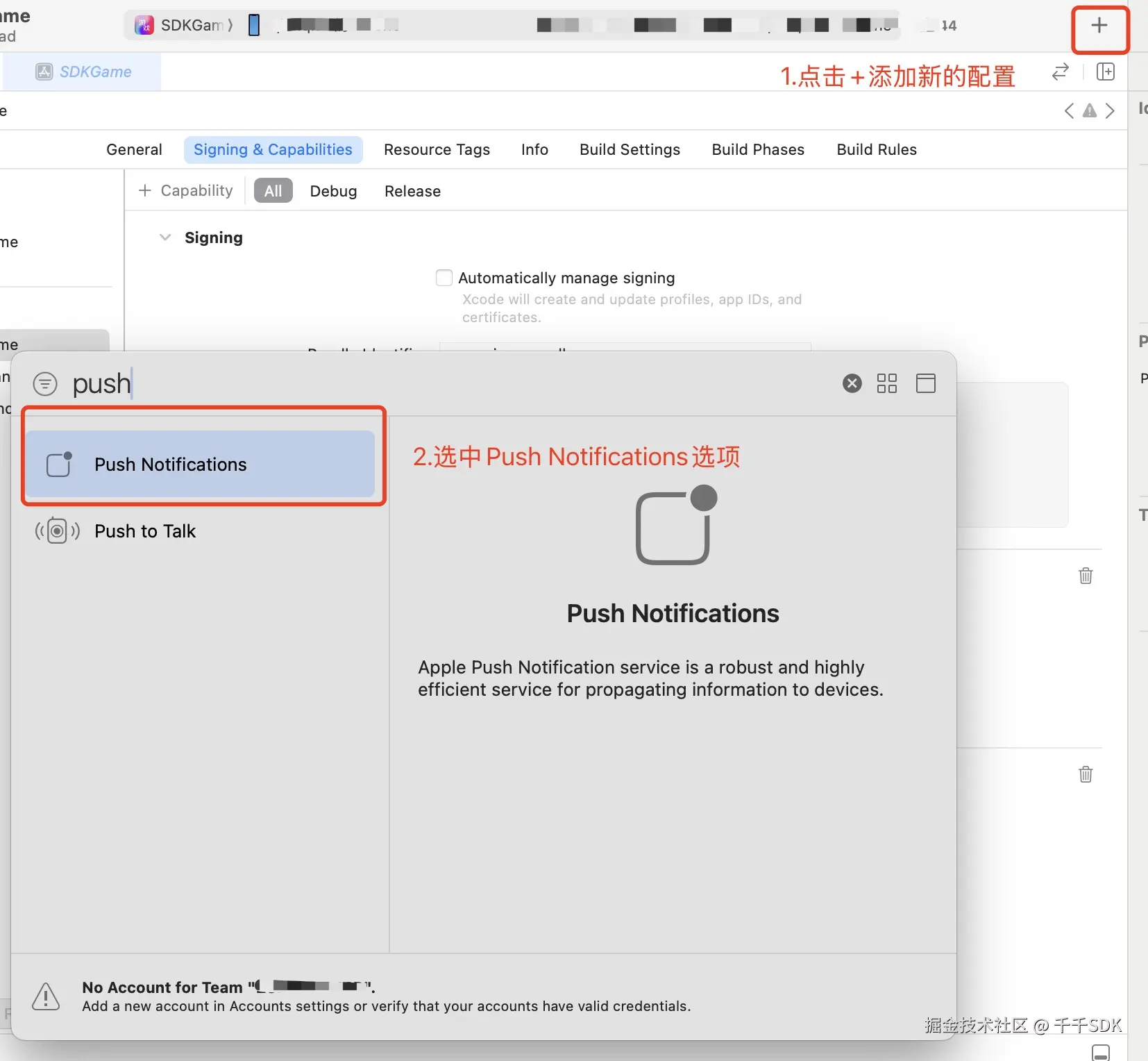Click the SDKGame app icon in path bar
1148x1061 pixels.
click(x=144, y=26)
